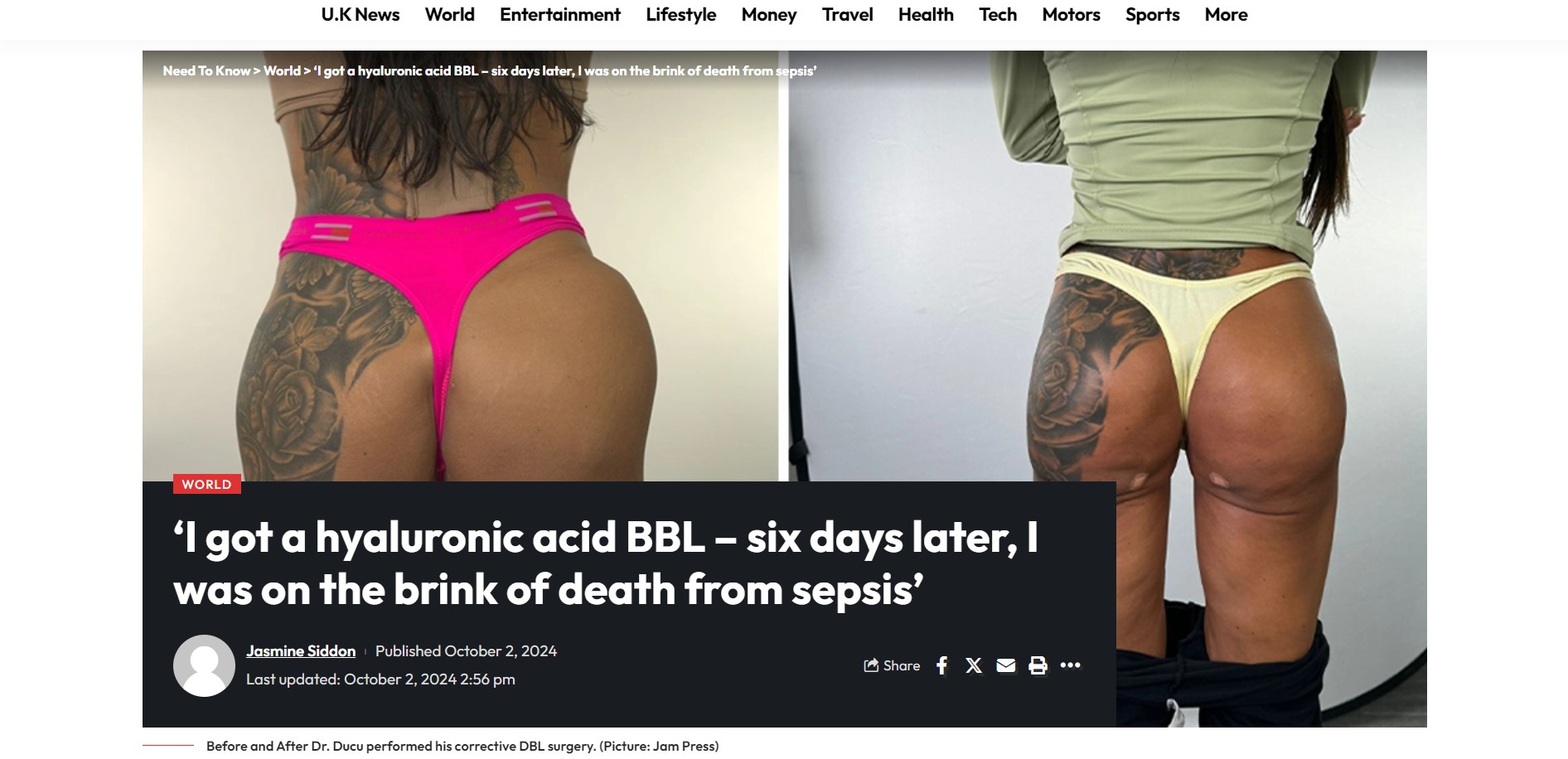Open the Health section
The height and width of the screenshot is (759, 1568).
926,15
